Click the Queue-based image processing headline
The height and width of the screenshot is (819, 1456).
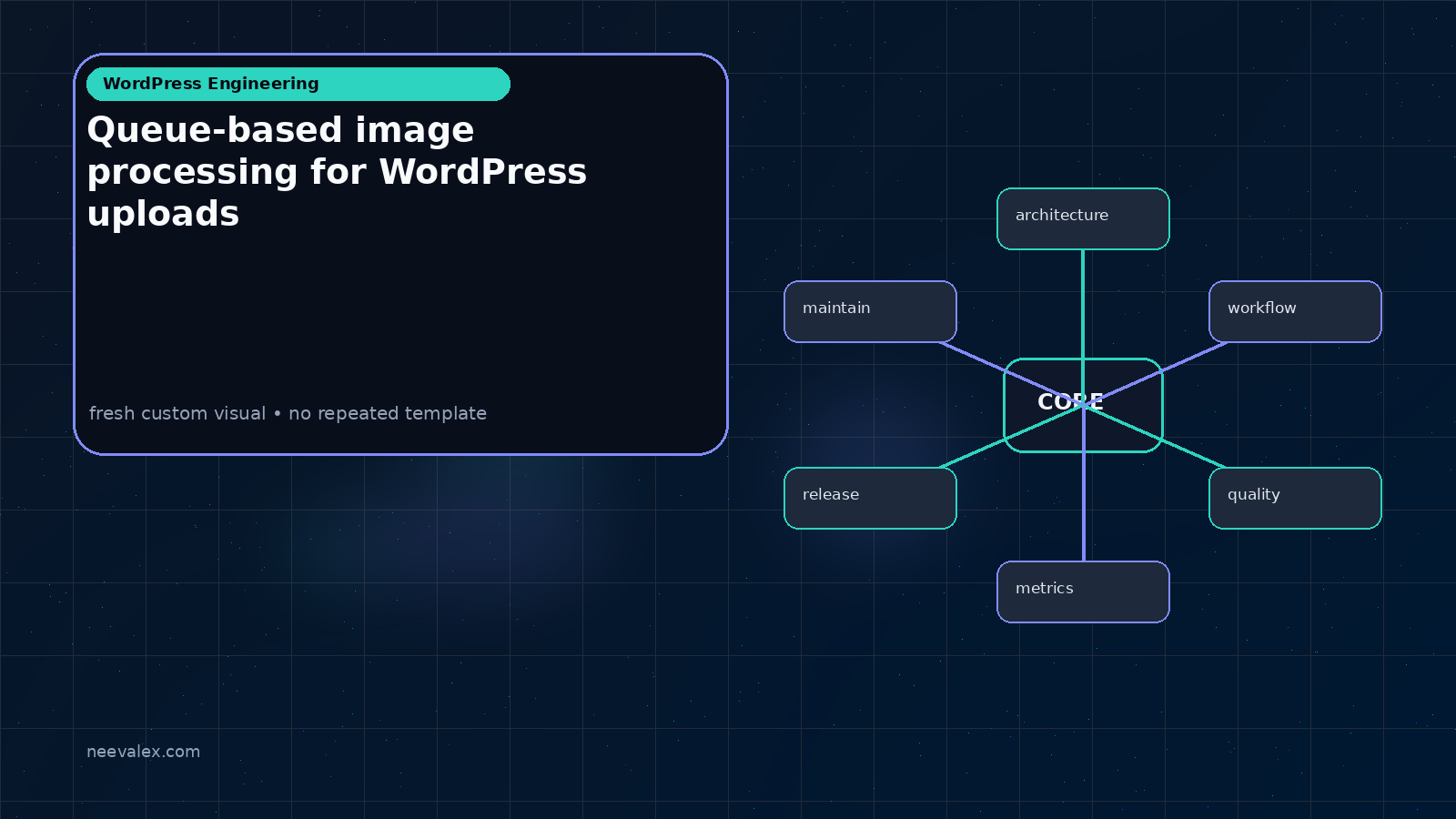[337, 171]
